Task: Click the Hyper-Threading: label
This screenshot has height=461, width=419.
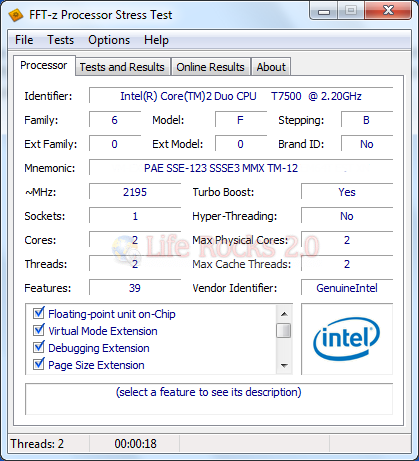Action: coord(235,217)
